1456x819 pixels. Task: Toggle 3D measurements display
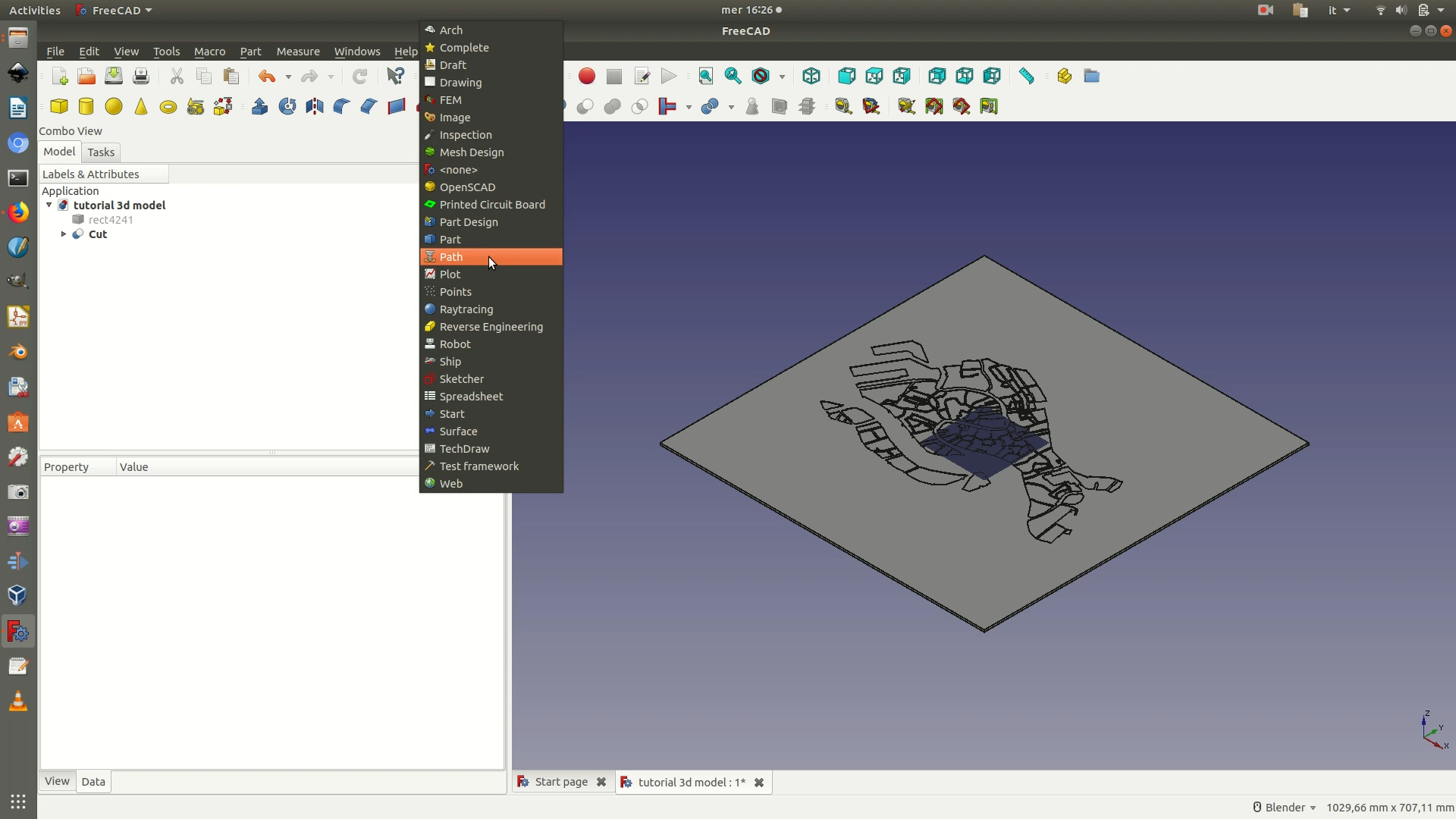(x=962, y=107)
